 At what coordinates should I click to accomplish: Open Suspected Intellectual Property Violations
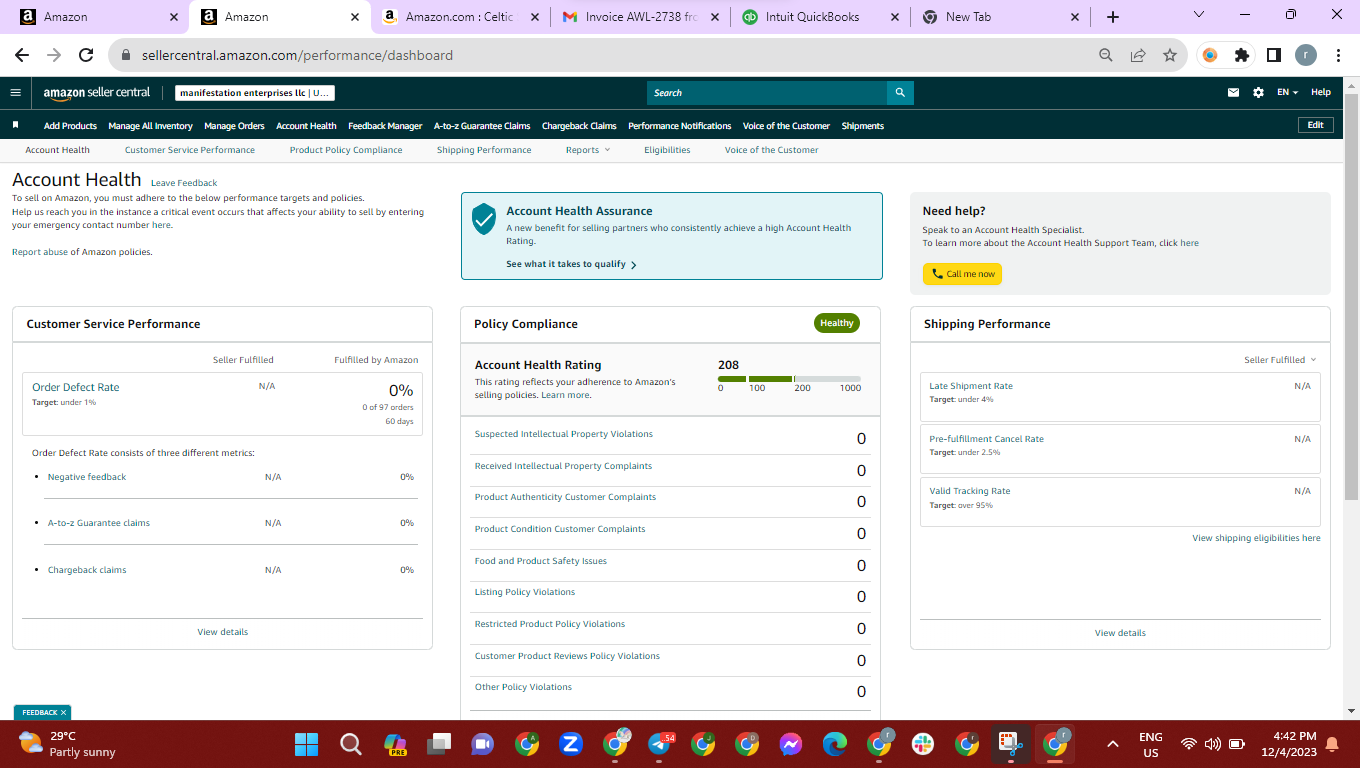(563, 434)
